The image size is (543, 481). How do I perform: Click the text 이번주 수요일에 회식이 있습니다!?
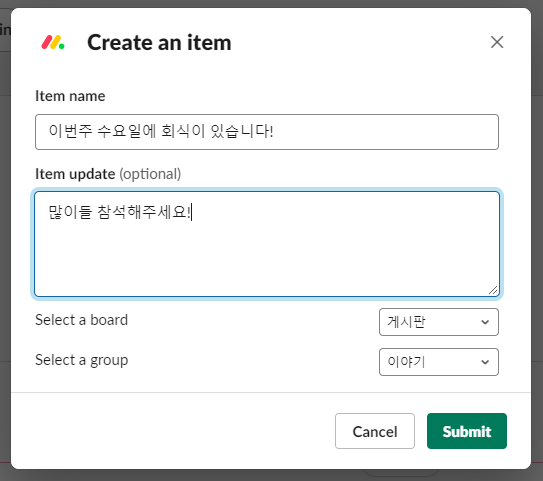[161, 131]
